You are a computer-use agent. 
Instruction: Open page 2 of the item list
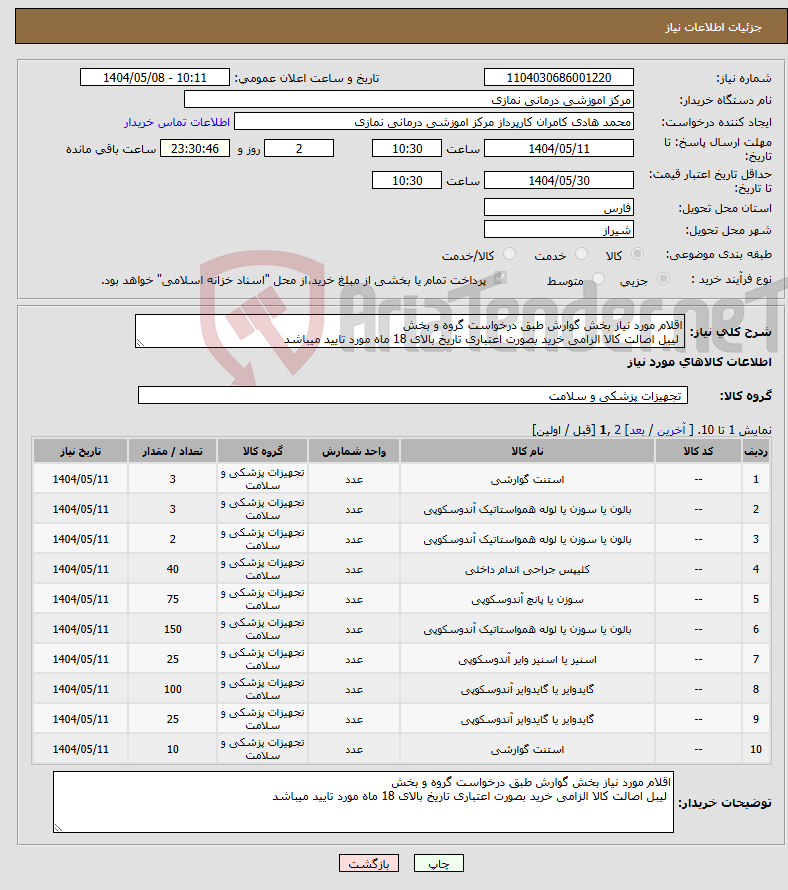618,430
